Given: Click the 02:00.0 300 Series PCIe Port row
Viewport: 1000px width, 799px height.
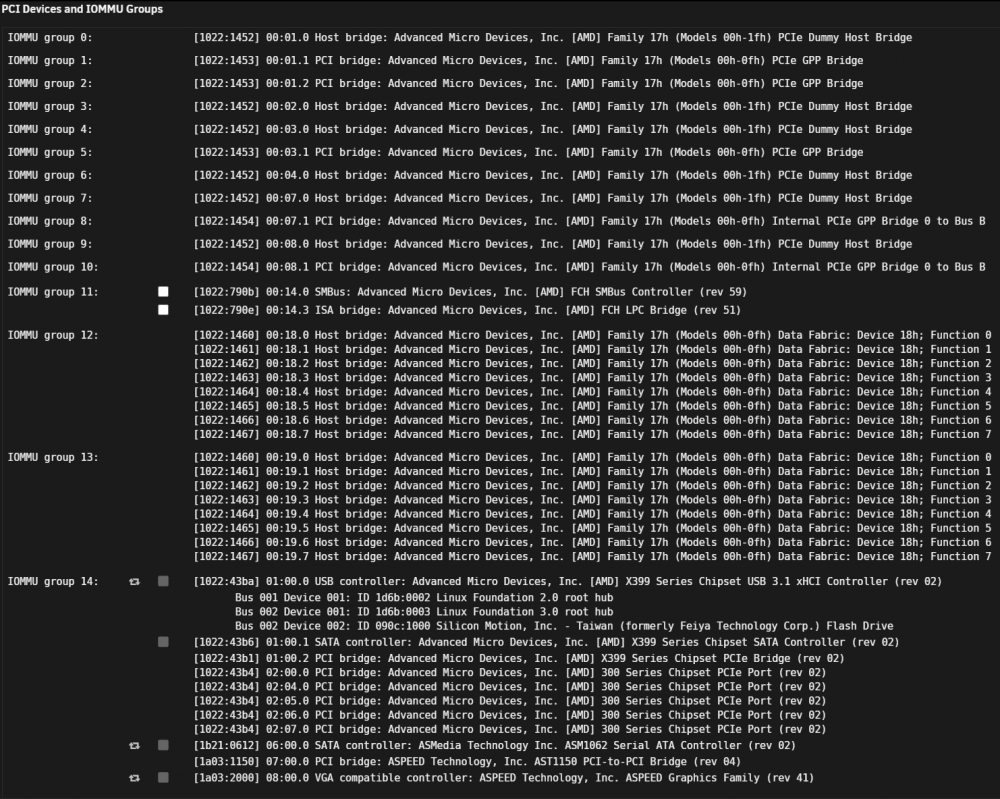Looking at the screenshot, I should point(510,673).
